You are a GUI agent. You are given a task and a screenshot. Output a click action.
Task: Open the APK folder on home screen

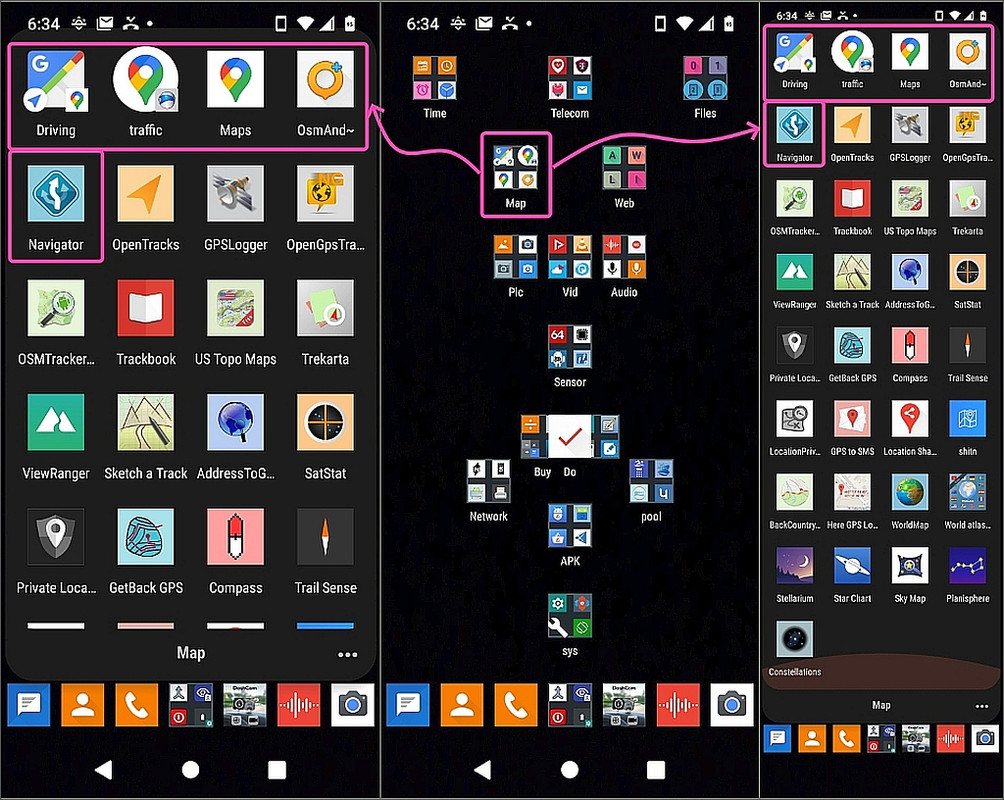tap(569, 525)
